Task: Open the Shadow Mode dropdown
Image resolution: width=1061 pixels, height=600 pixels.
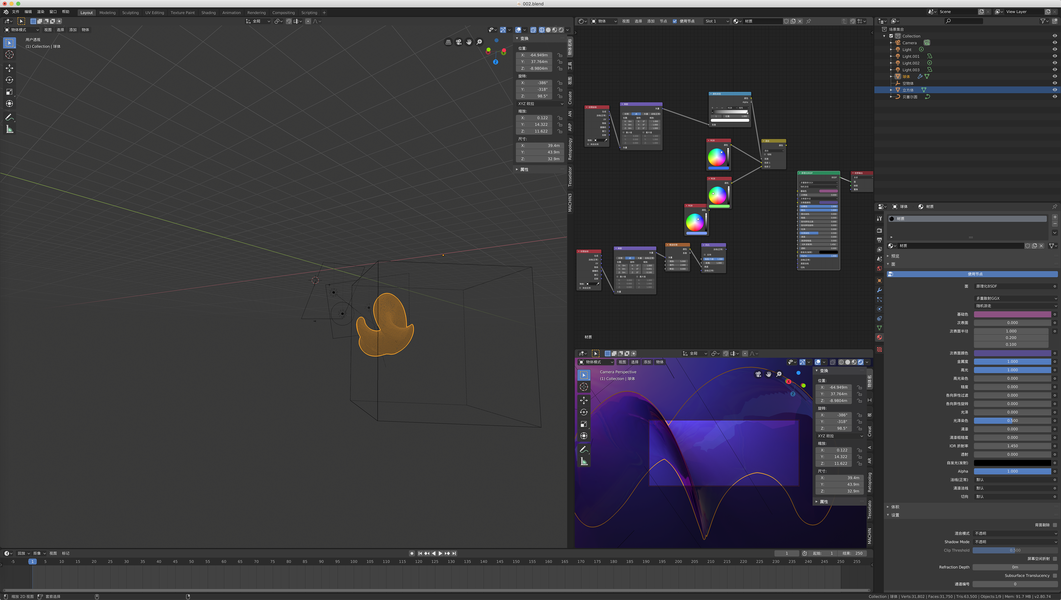Action: point(1015,542)
